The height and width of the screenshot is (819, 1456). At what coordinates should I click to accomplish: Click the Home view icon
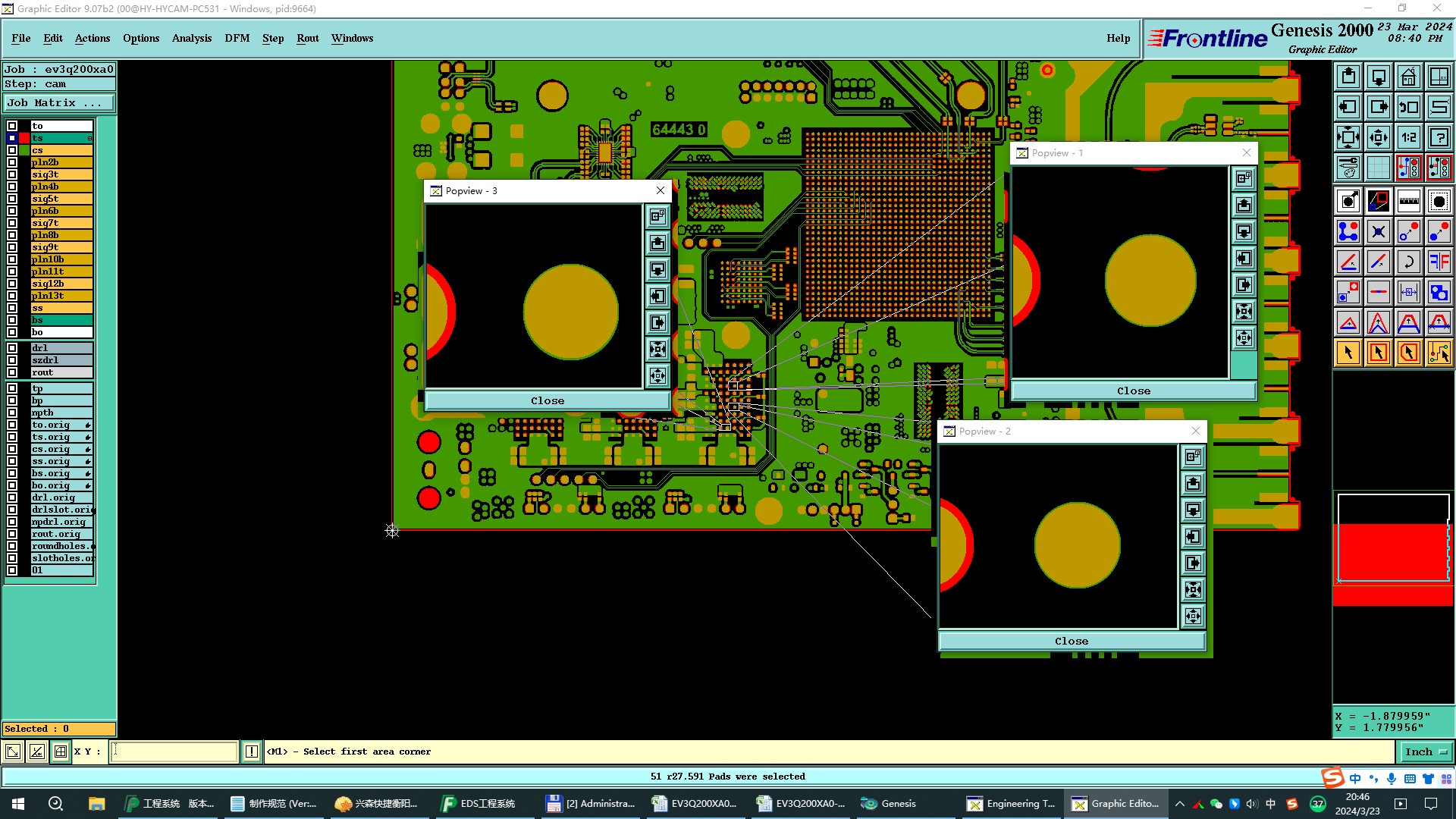pyautogui.click(x=1408, y=77)
